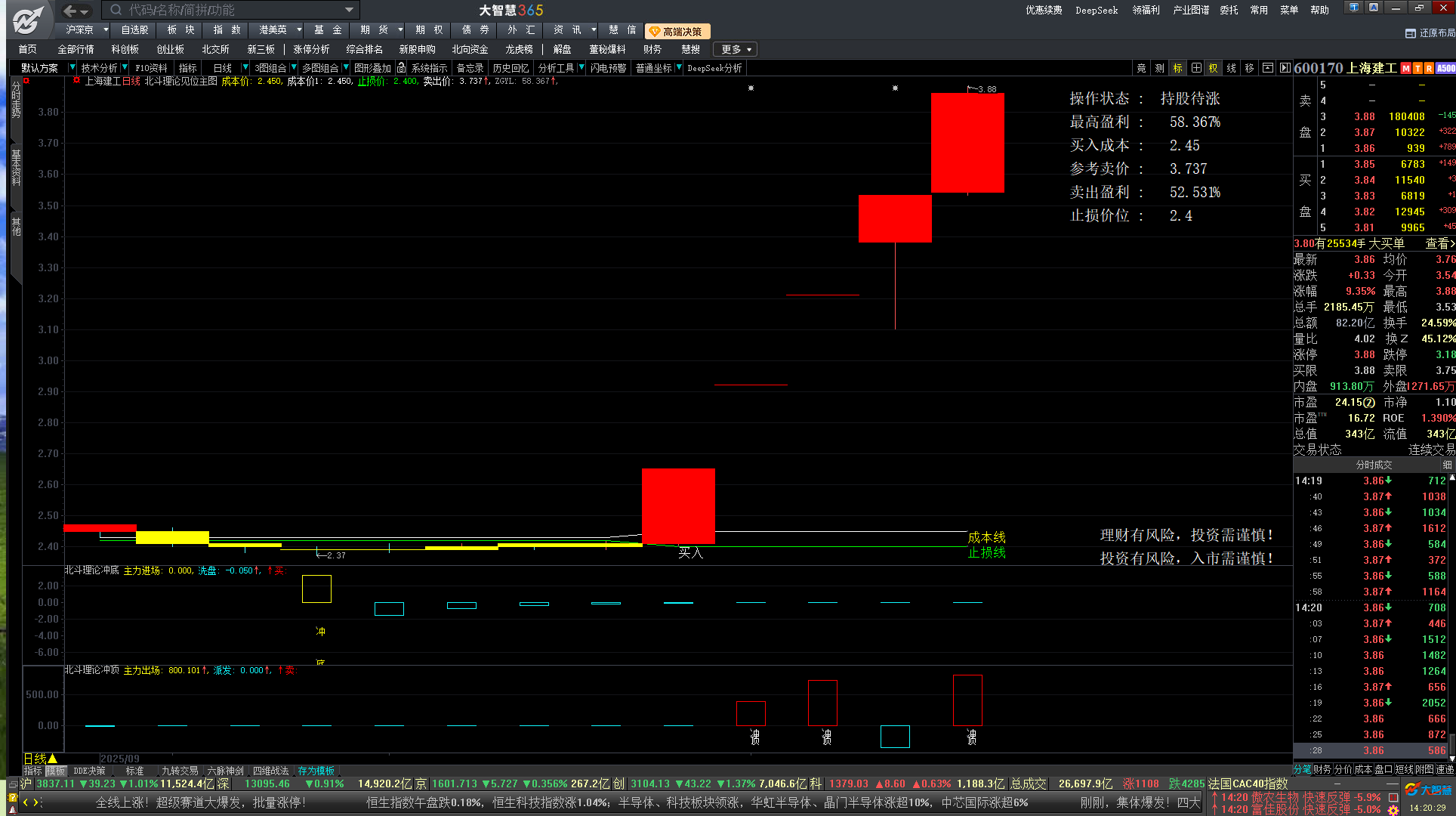Open the 指数 menu
The image size is (1456, 816).
pyautogui.click(x=227, y=29)
